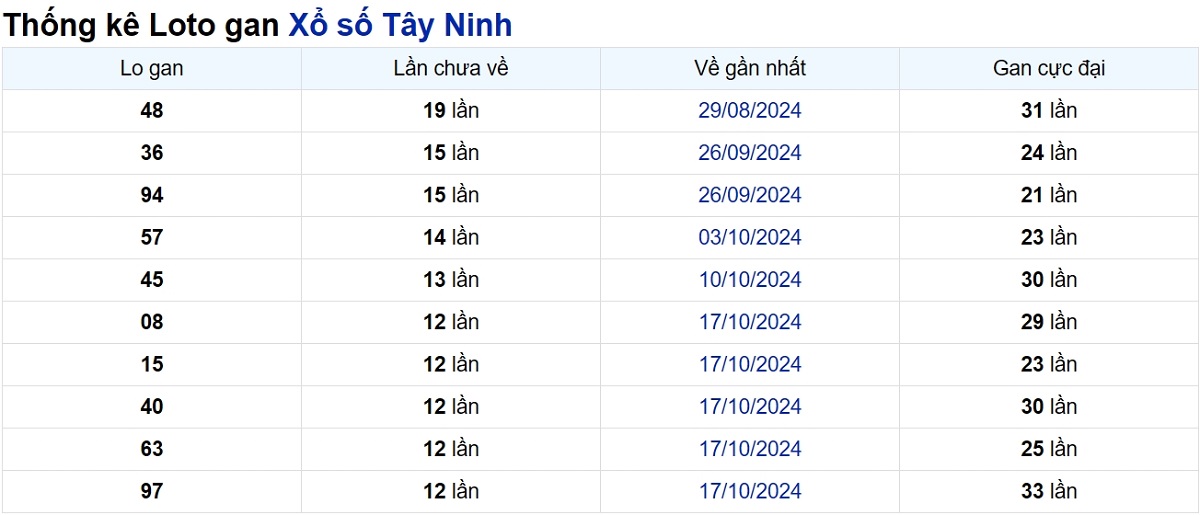Open date 29/08/2024 in row 48
Screen dimensions: 1200x515
pos(750,111)
